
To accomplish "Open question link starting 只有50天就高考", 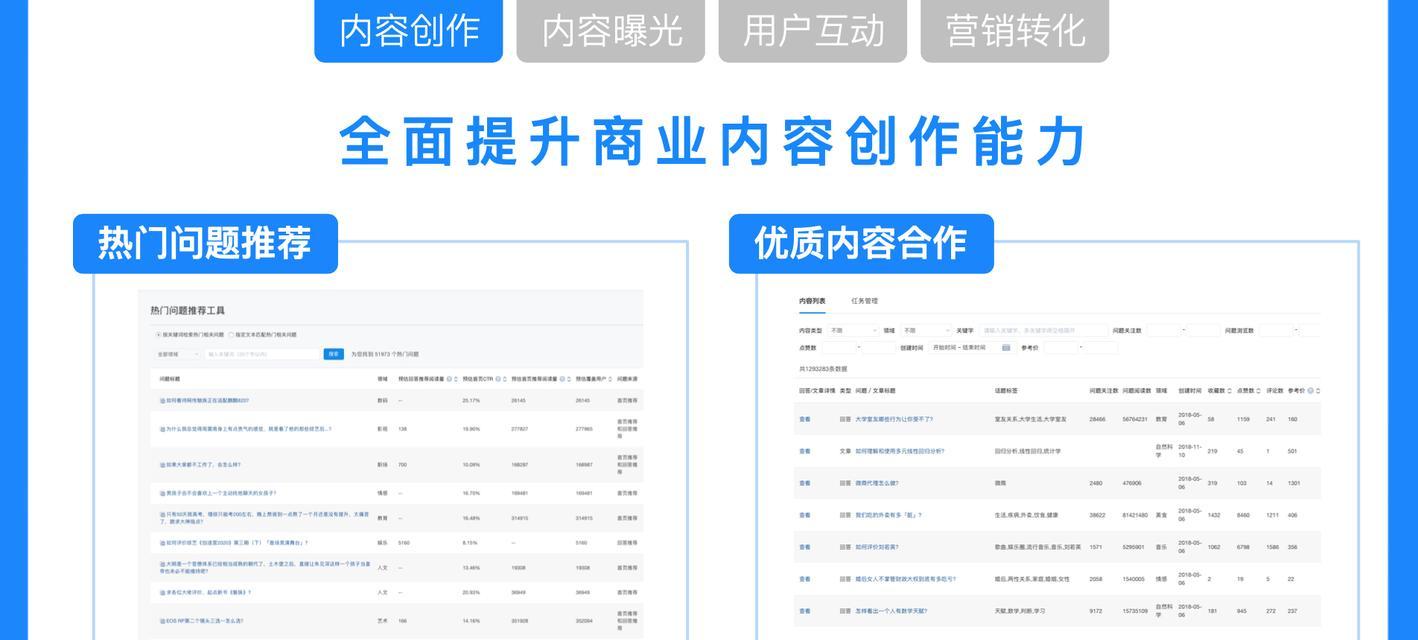I will click(264, 518).
